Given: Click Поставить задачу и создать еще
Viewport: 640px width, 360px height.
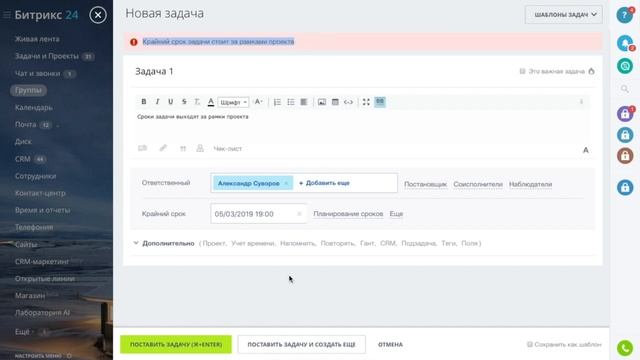Looking at the screenshot, I should tap(302, 344).
